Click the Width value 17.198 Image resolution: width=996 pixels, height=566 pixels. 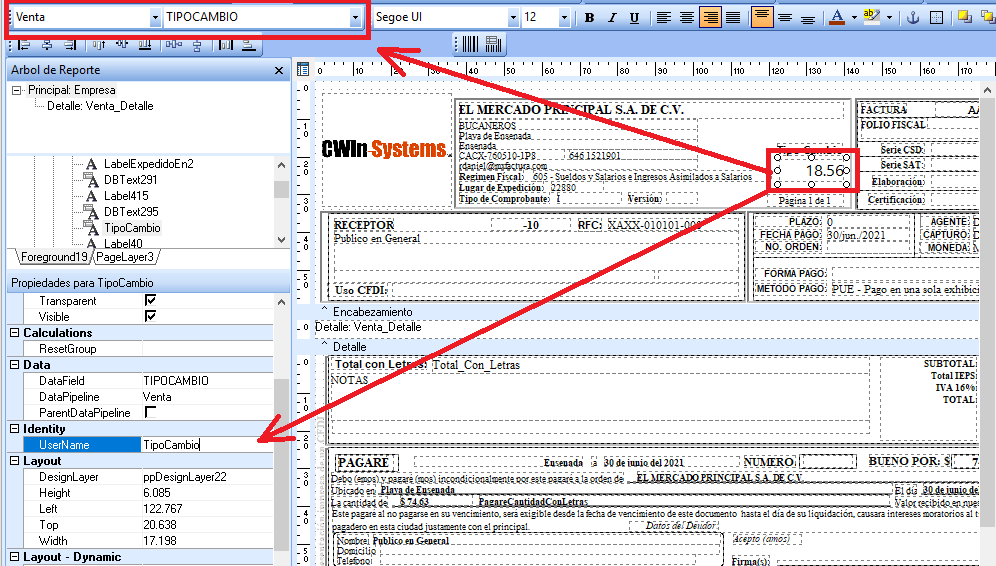tap(159, 541)
